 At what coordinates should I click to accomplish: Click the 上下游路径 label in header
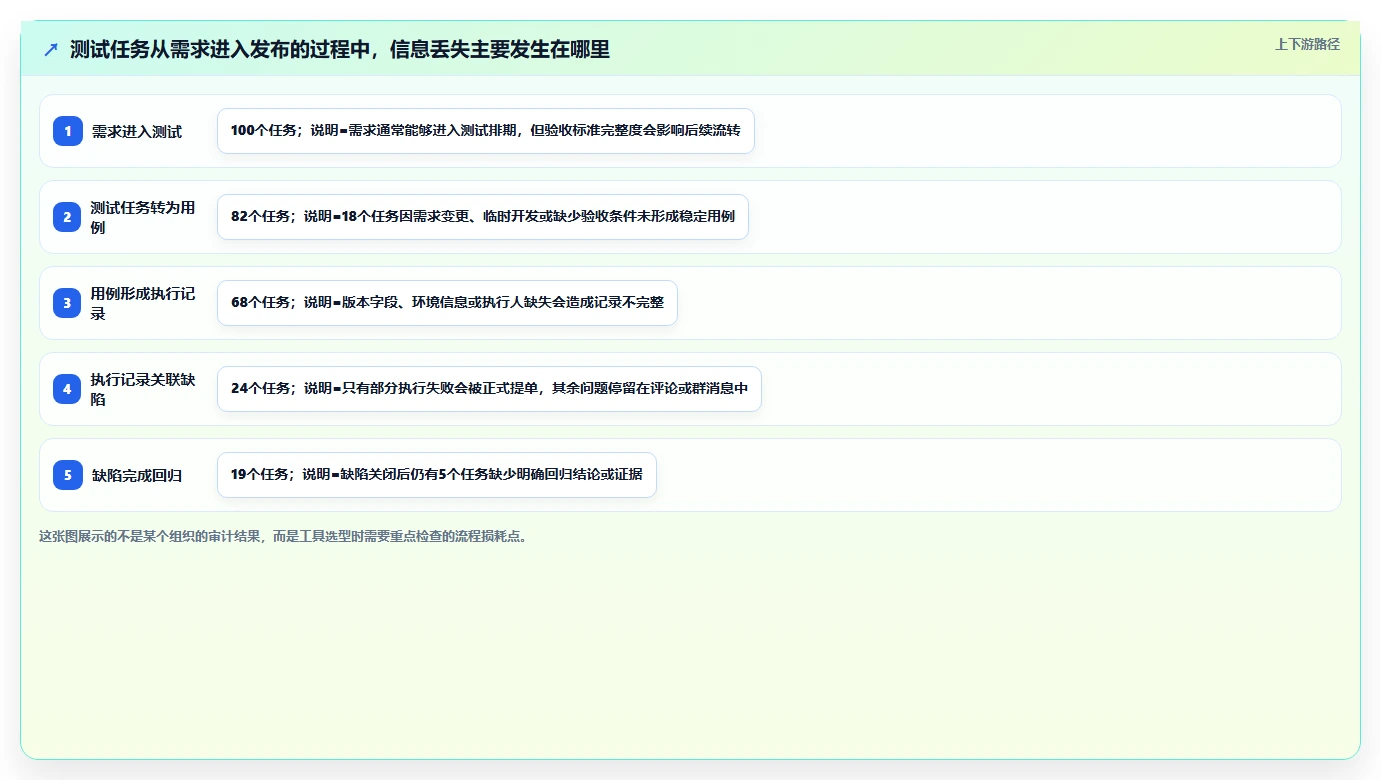pos(1307,44)
